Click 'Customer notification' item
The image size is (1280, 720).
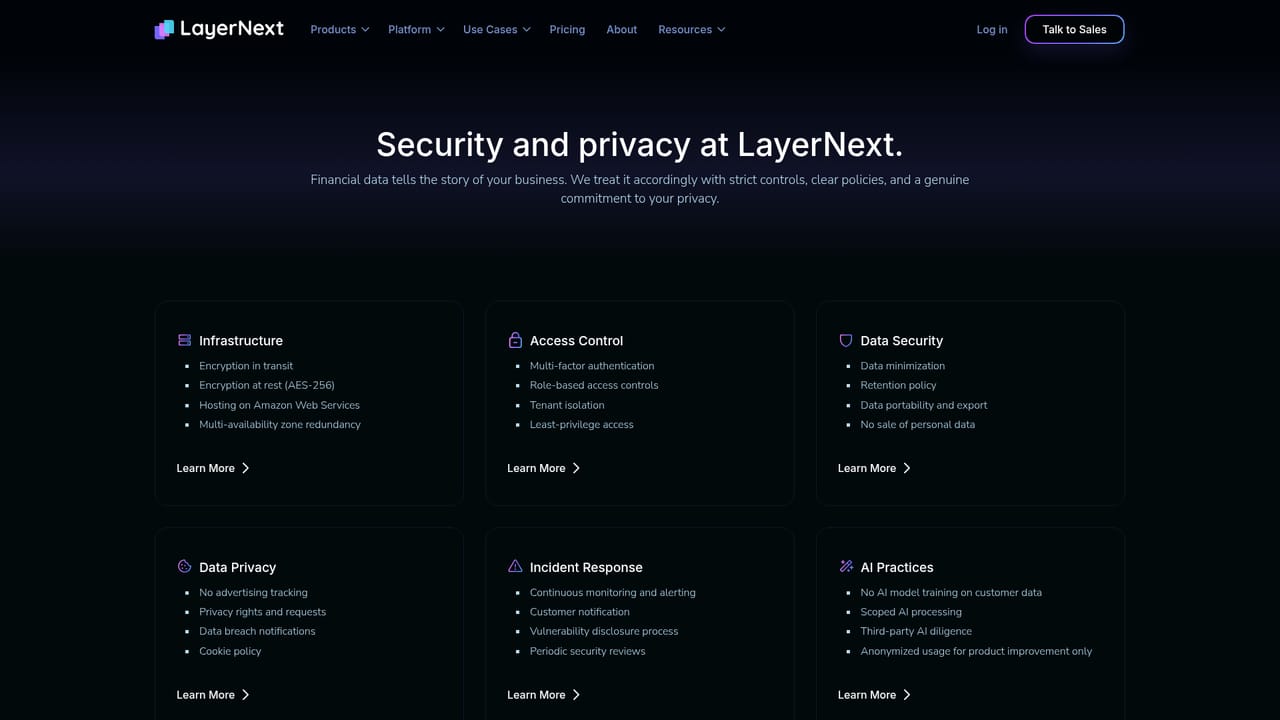(580, 612)
